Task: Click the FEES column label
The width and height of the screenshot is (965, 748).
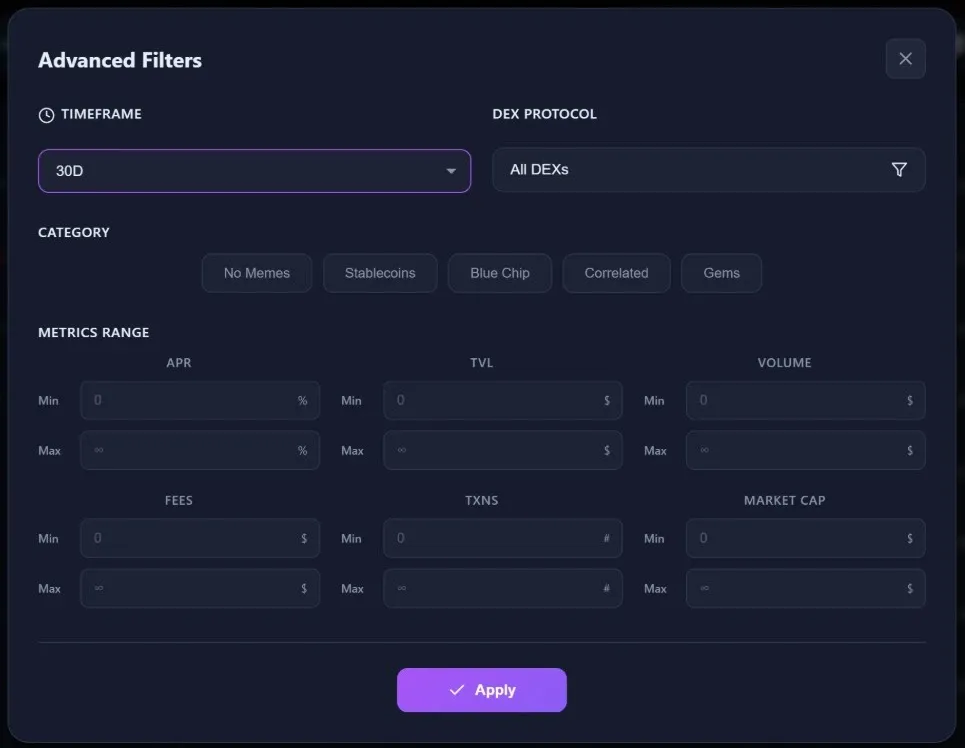Action: pyautogui.click(x=178, y=501)
